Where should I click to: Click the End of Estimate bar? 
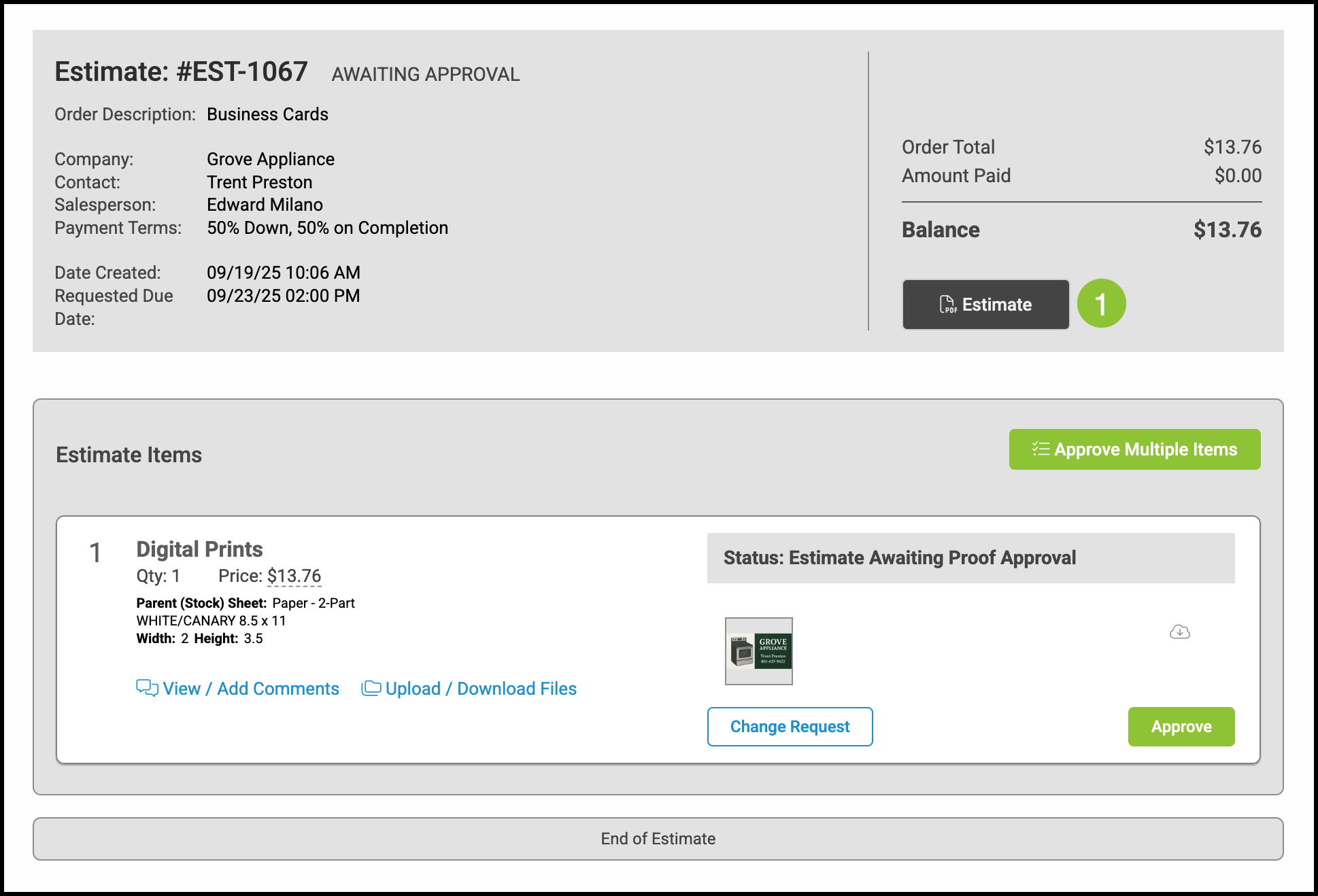click(658, 839)
